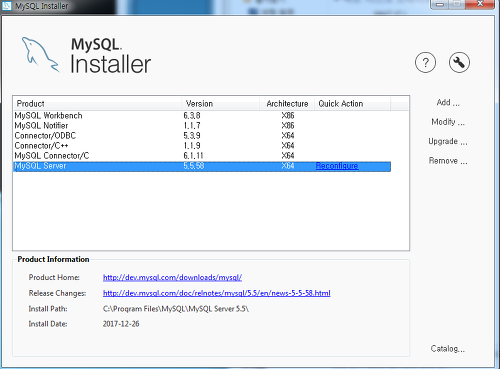Image resolution: width=500 pixels, height=369 pixels.
Task: Open the wrench settings icon
Action: click(x=459, y=62)
